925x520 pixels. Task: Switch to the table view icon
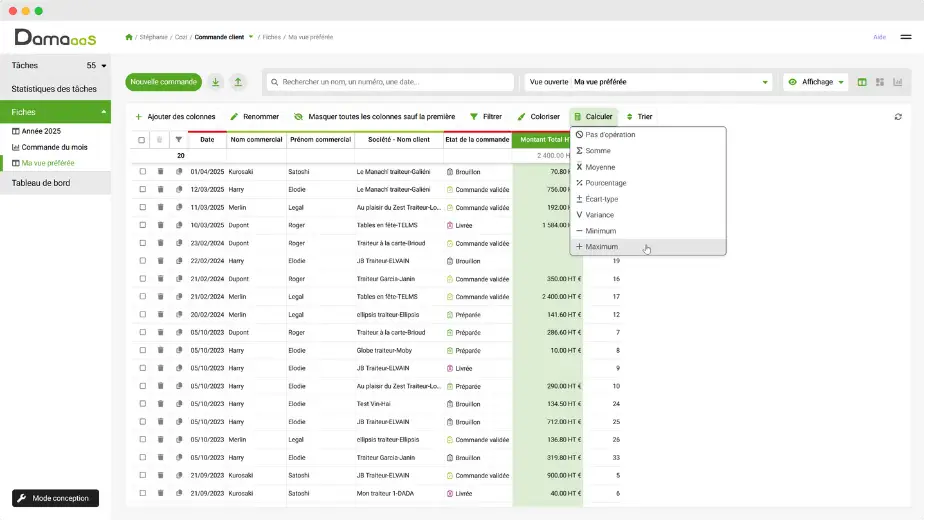862,82
